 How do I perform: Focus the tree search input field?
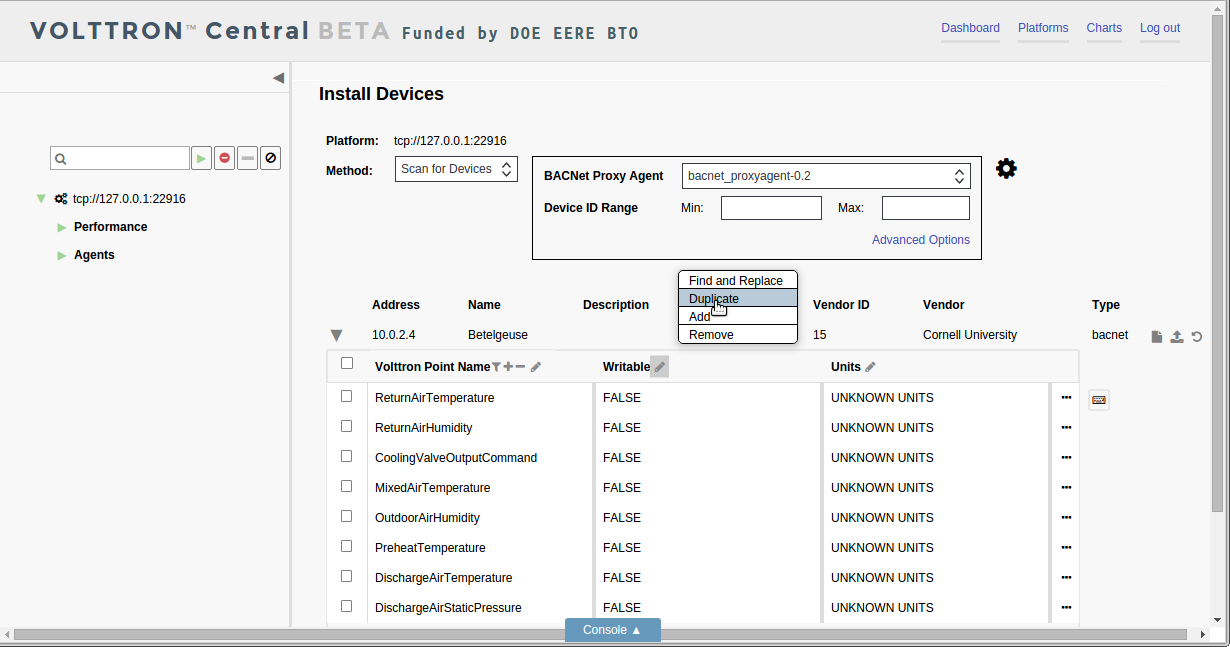point(120,158)
